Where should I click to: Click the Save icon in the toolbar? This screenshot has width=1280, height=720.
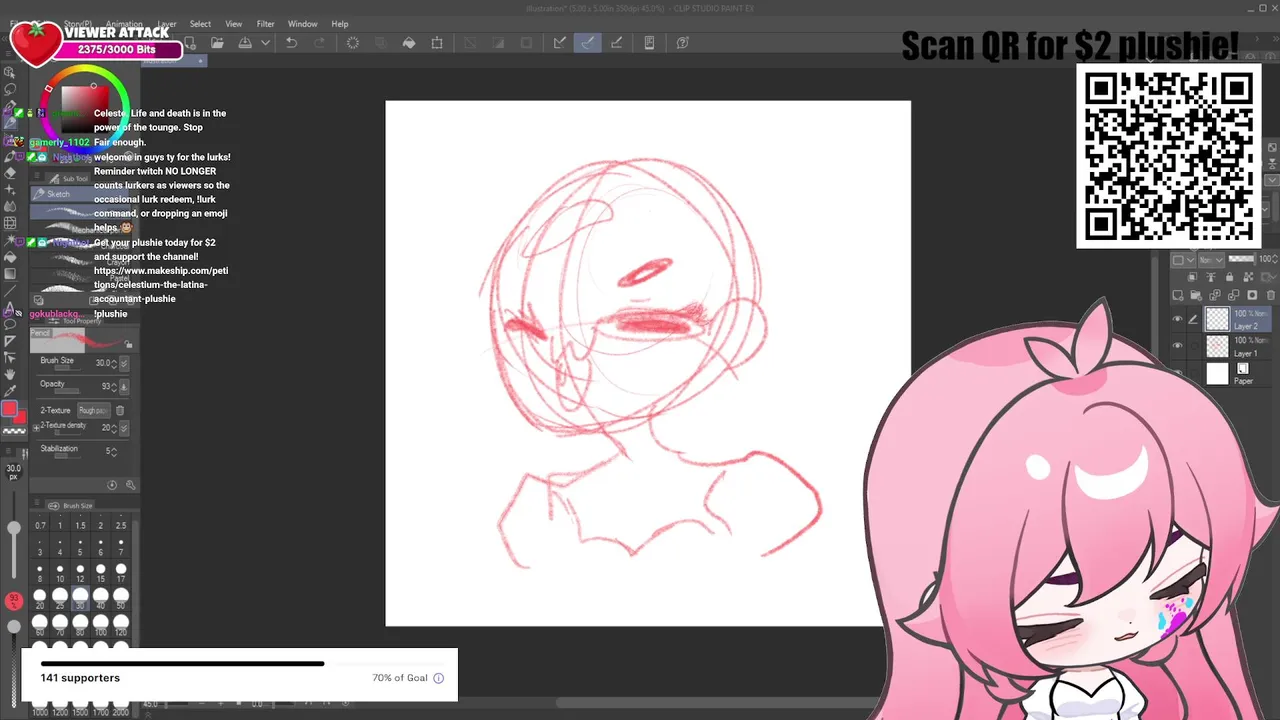click(245, 43)
